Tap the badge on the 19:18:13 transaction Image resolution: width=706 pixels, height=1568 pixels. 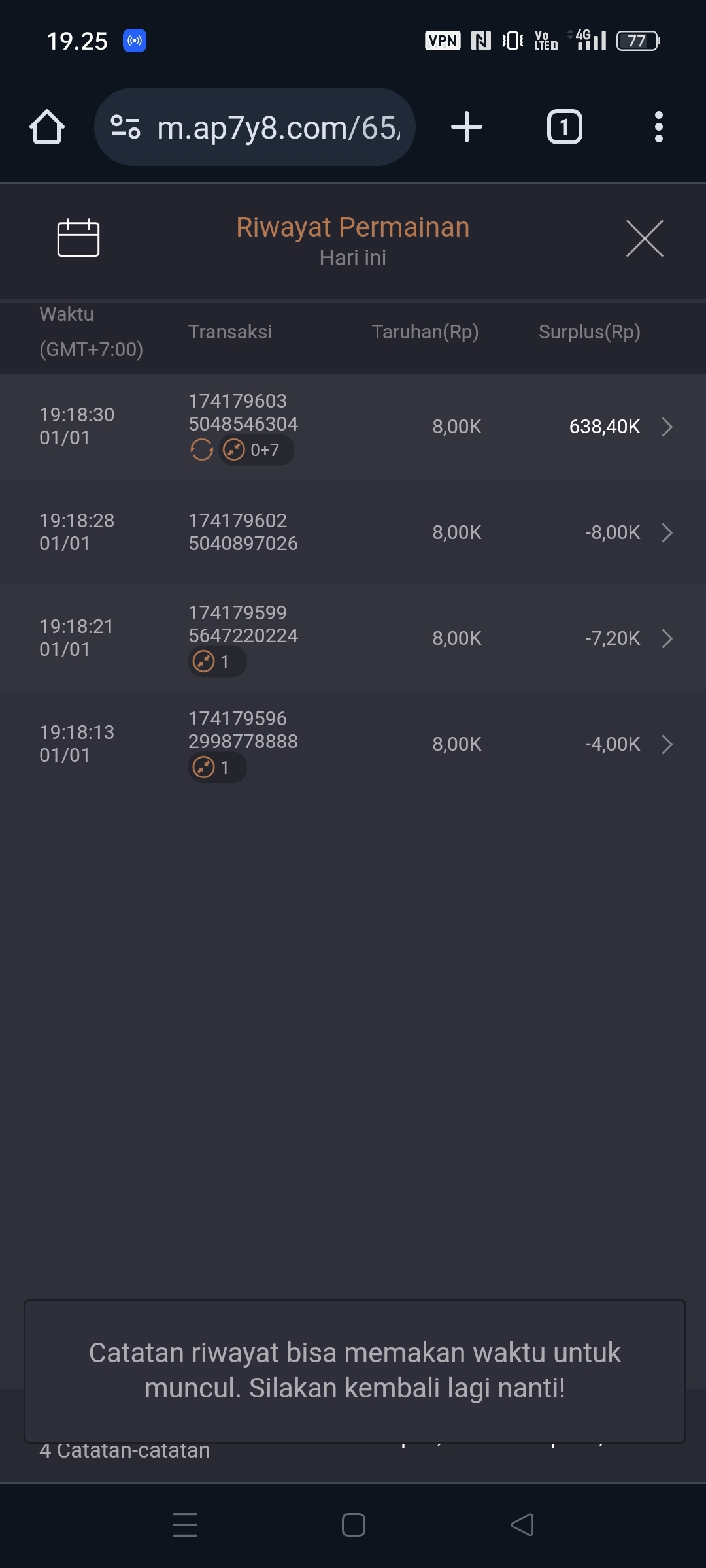217,768
